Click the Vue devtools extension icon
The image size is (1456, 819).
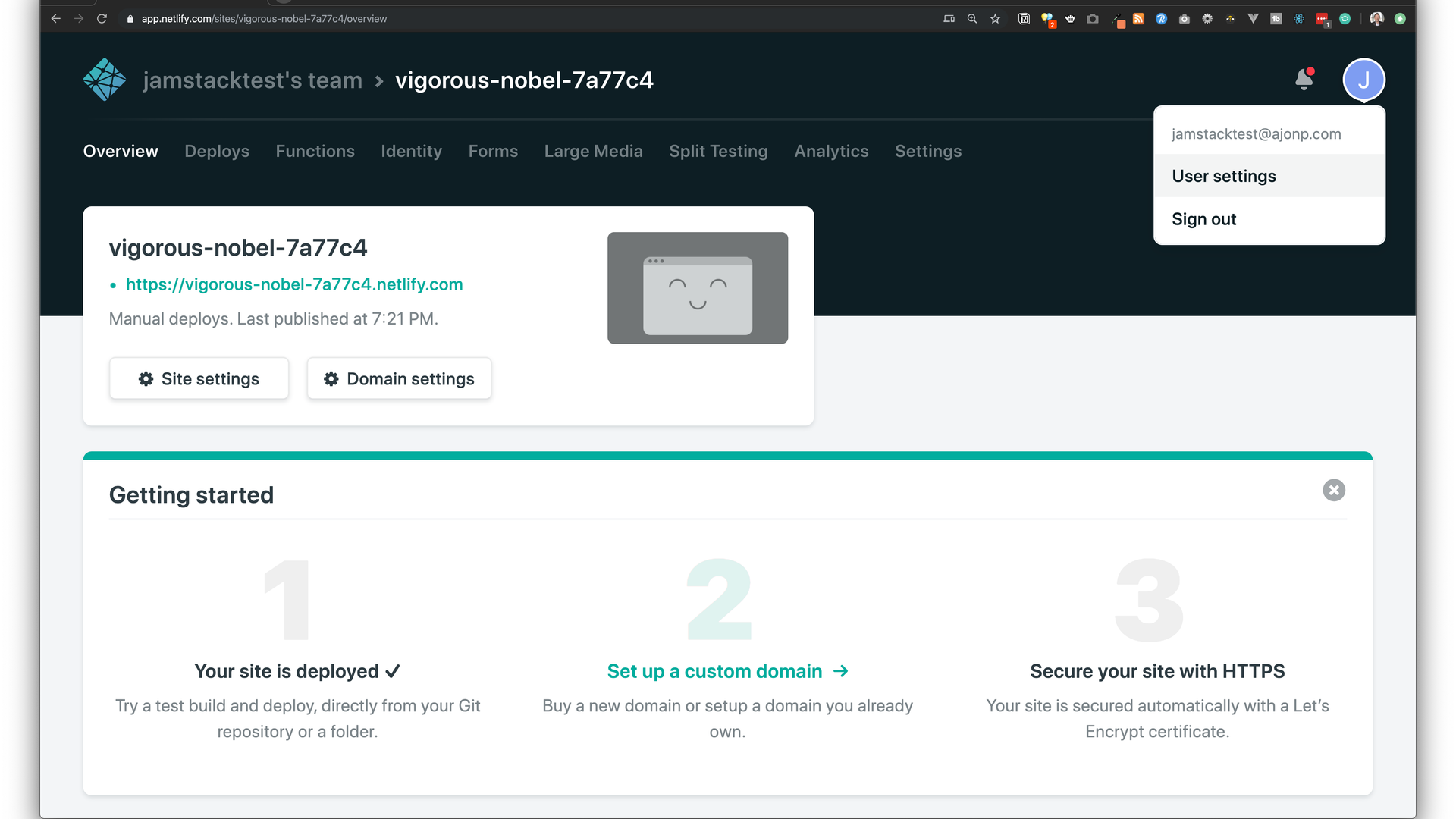click(1253, 19)
